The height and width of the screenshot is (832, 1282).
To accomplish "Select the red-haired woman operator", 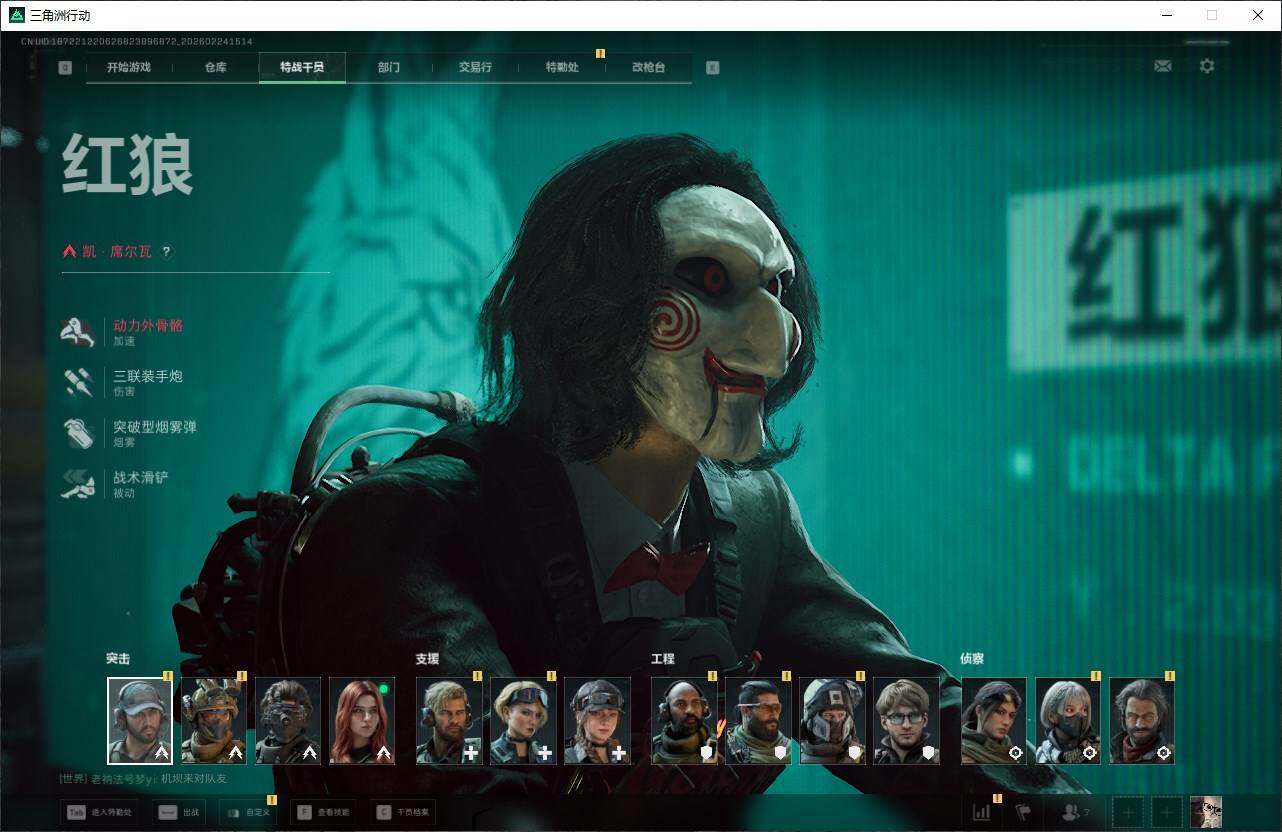I will point(362,721).
